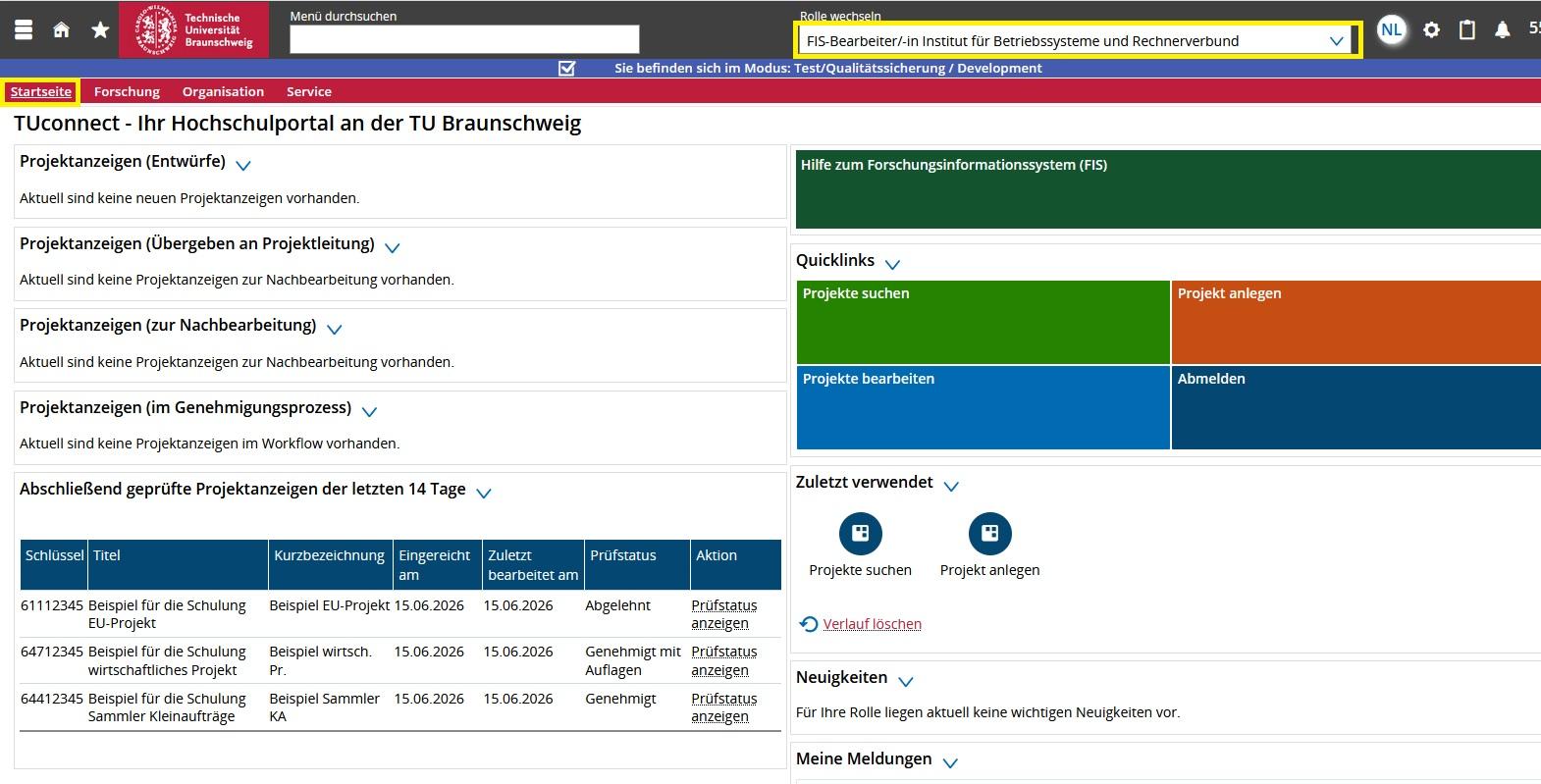Screen dimensions: 1541x784
Task: Open the clipboard icon in header
Action: 1466,30
